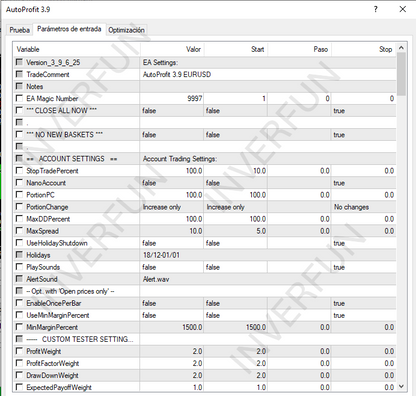Select the 'EA Settings:' value cell
This screenshot has width=416, height=396.
tap(268, 62)
